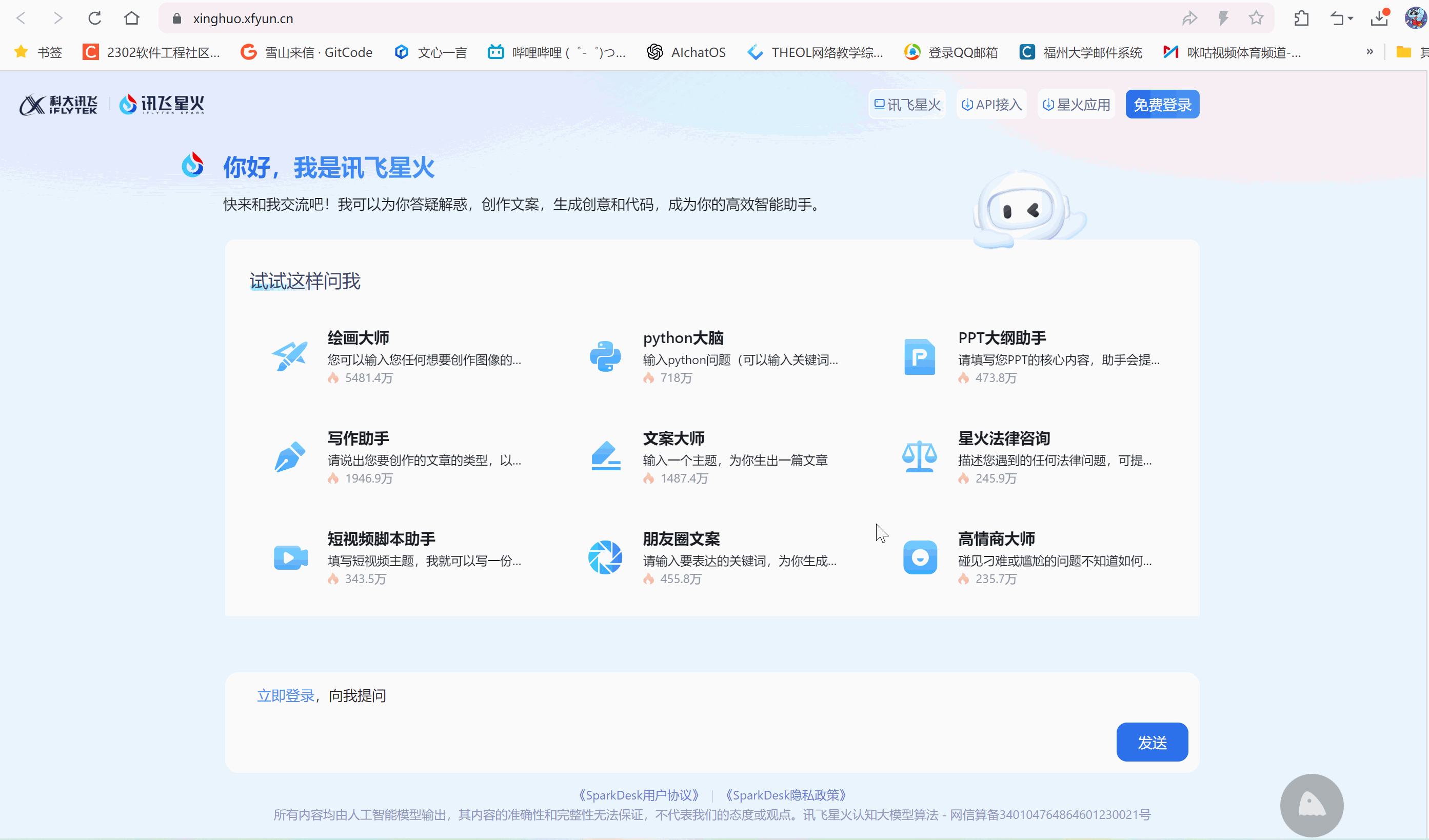Click the 发送 send button

tap(1152, 742)
